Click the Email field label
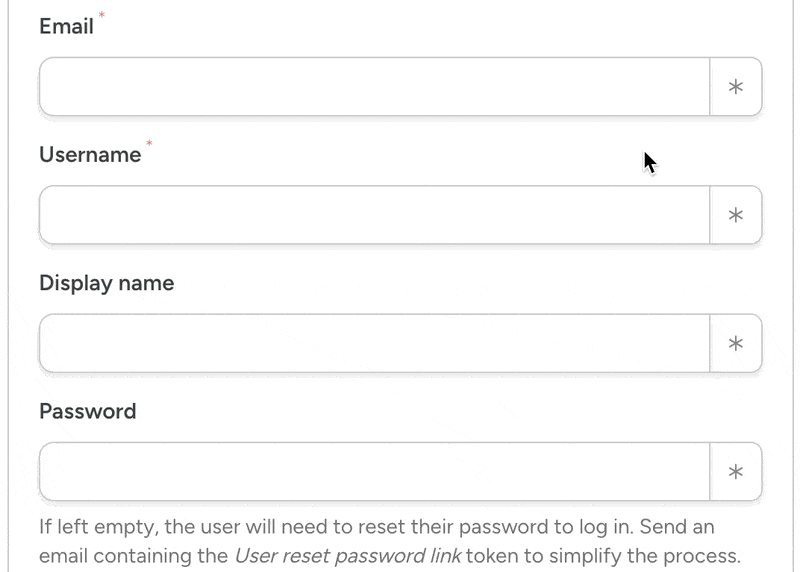The image size is (800, 572). pyautogui.click(x=66, y=27)
